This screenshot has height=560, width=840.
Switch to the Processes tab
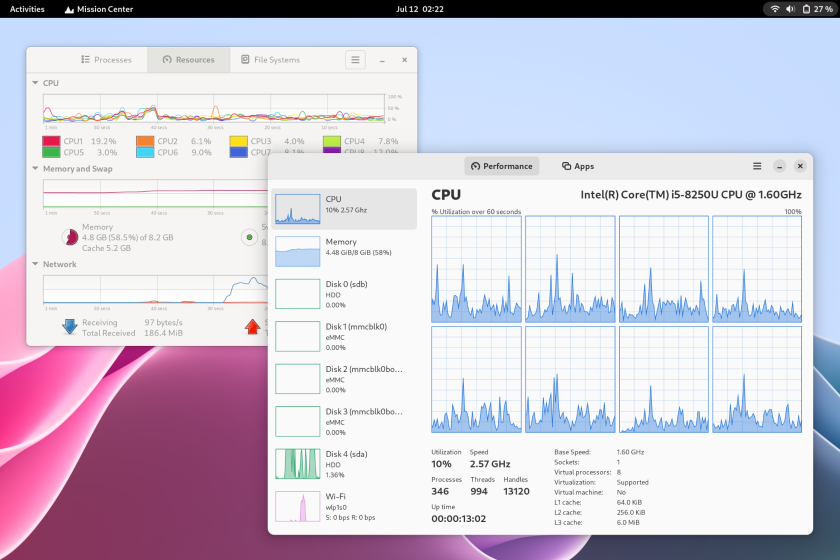[106, 60]
